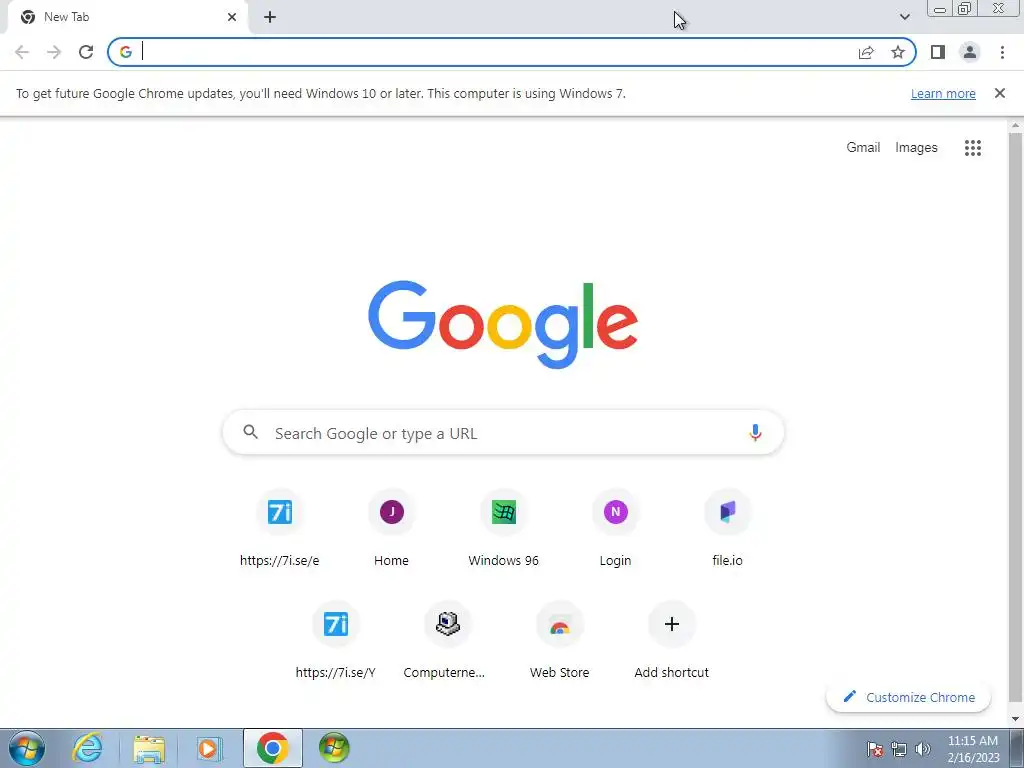Reload the page with the refresh icon
The image size is (1024, 768).
coord(86,52)
